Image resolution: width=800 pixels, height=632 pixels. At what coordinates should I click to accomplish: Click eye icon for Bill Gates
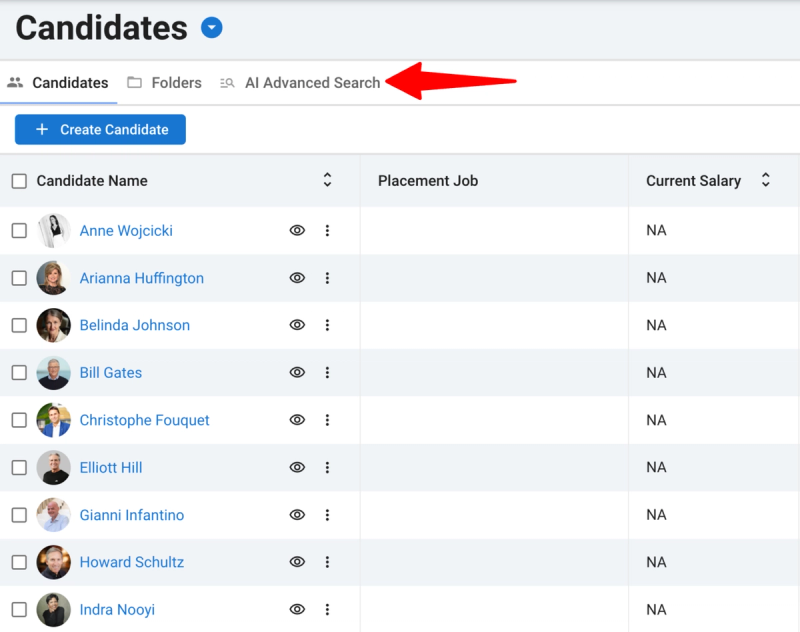point(297,372)
